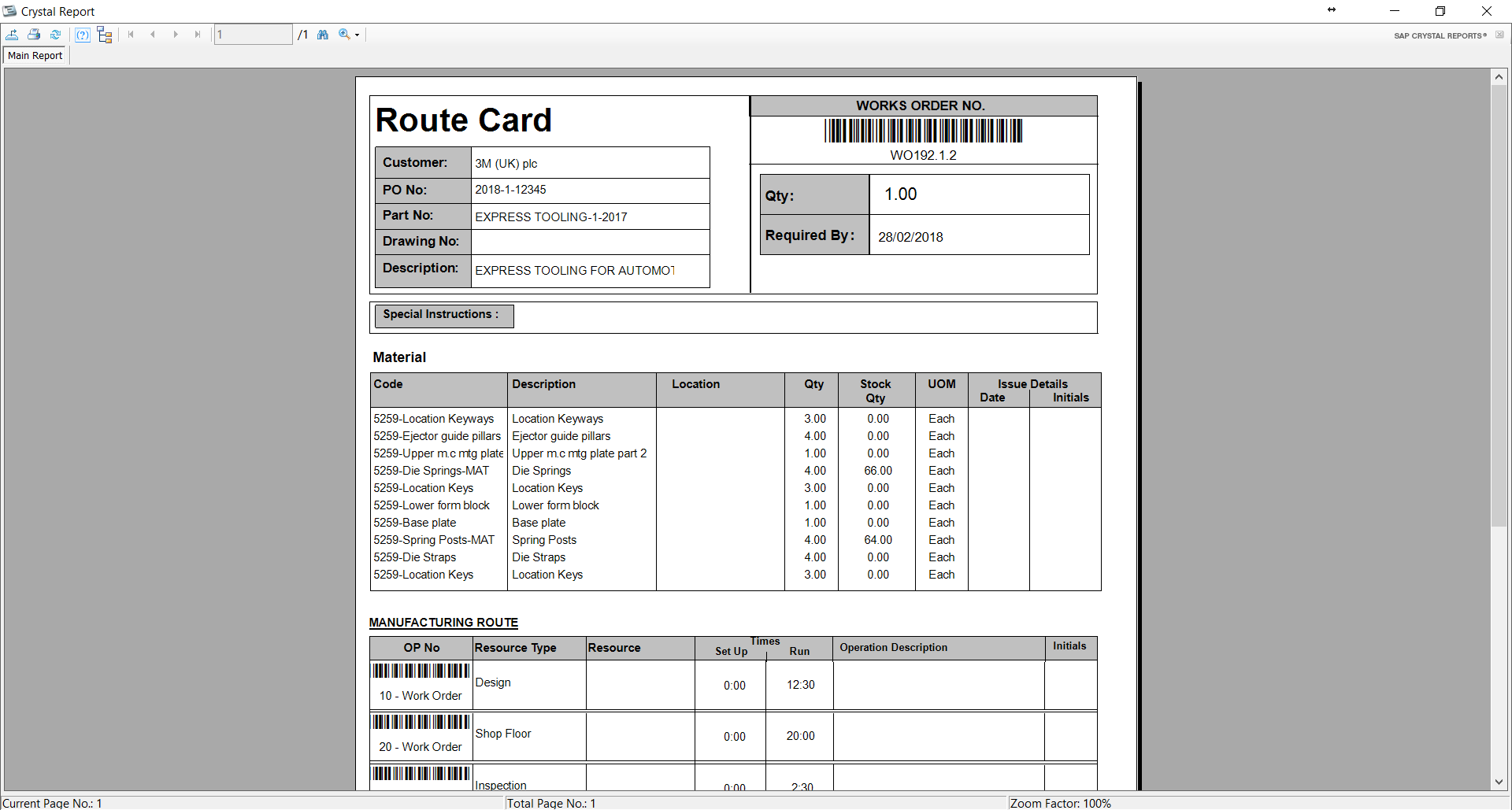Click the Crystal Report title bar icon
Viewport: 1512px width, 810px height.
9,11
